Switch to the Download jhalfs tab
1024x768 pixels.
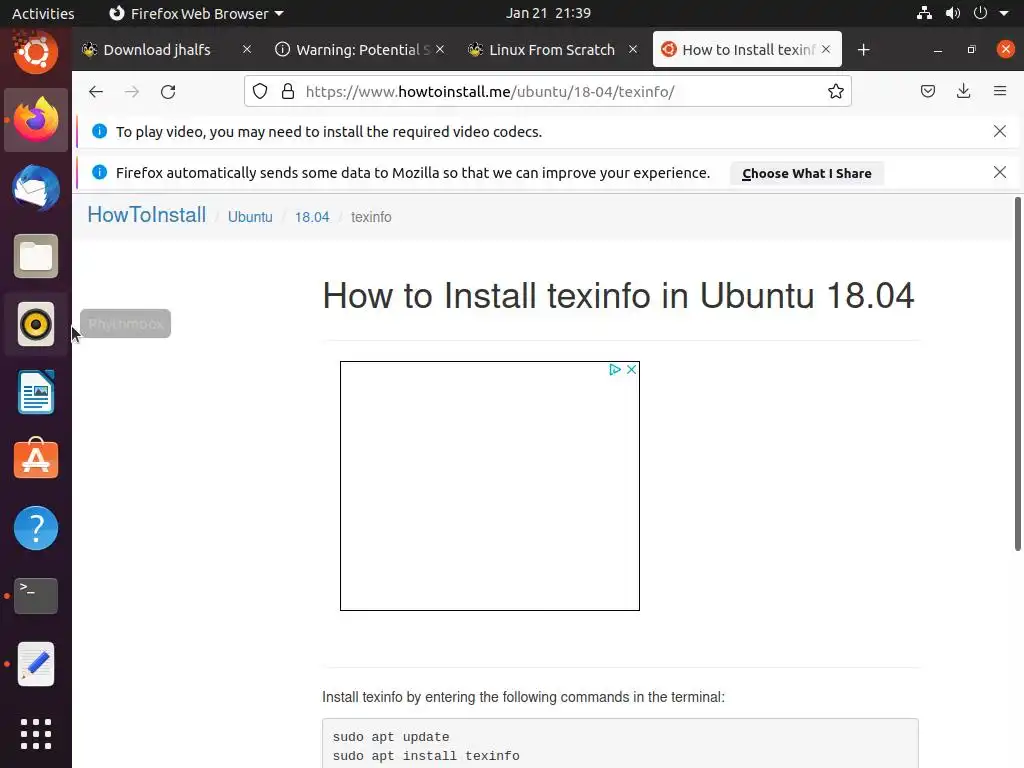point(157,50)
